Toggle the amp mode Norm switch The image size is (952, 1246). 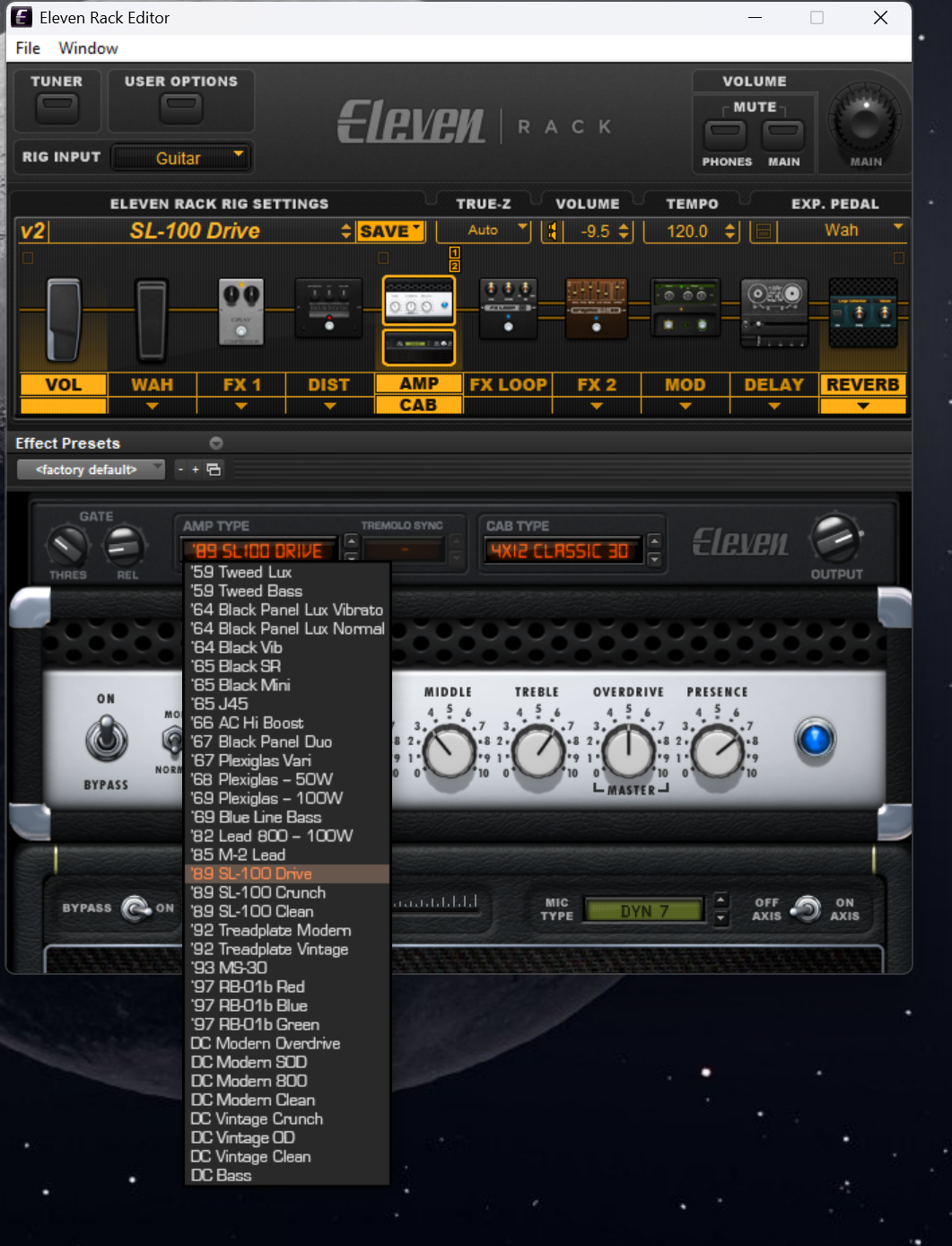tap(170, 741)
